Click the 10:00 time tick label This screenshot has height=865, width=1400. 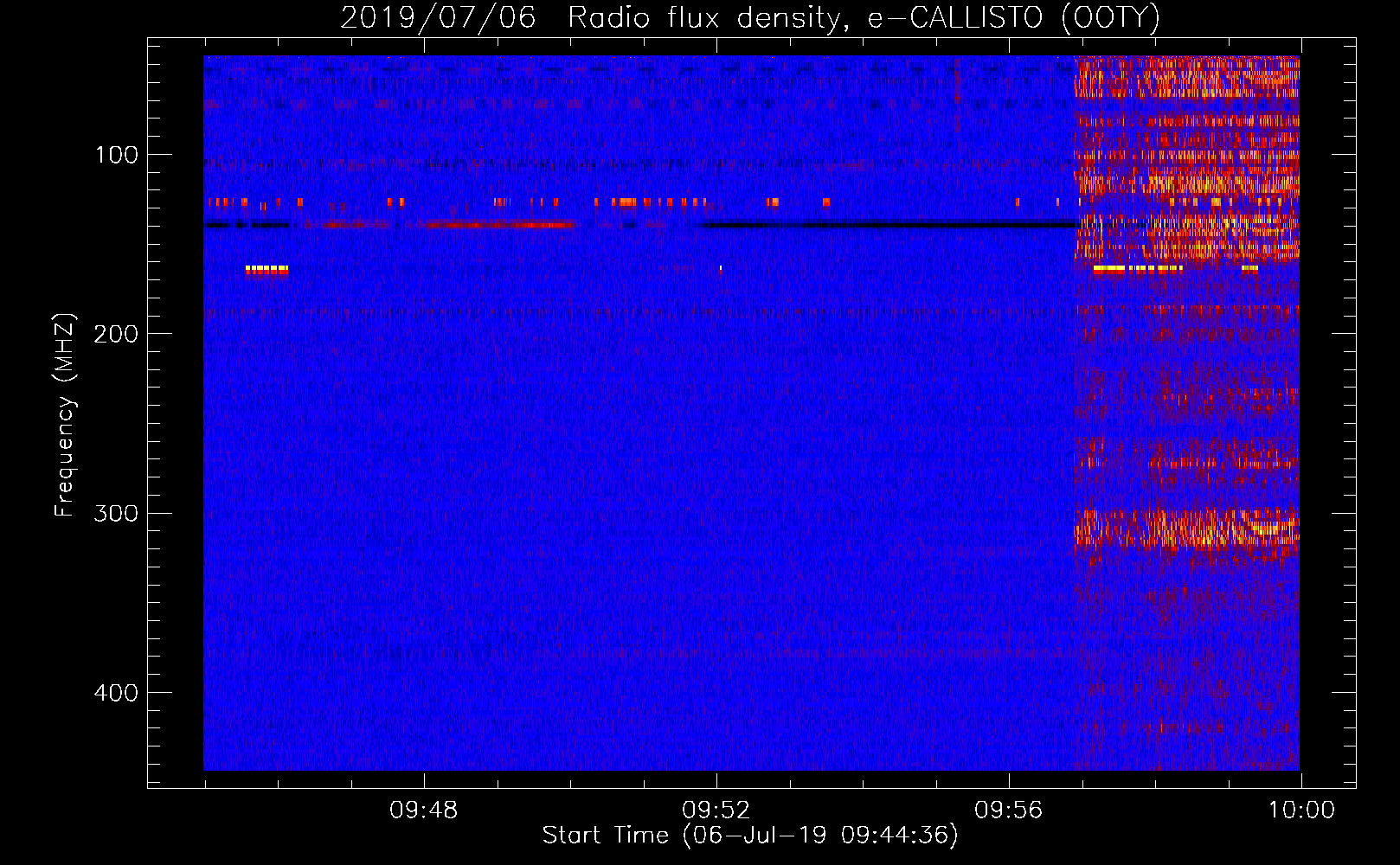pyautogui.click(x=1301, y=811)
